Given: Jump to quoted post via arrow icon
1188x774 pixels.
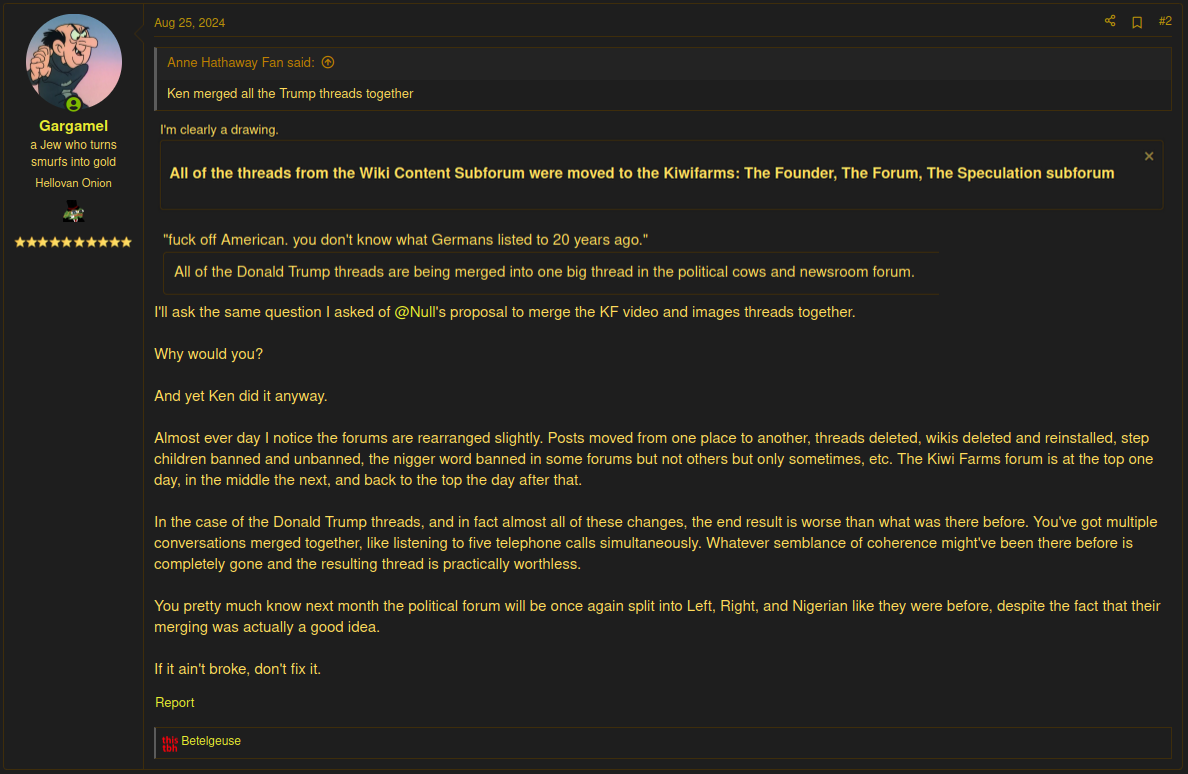Looking at the screenshot, I should [x=328, y=62].
